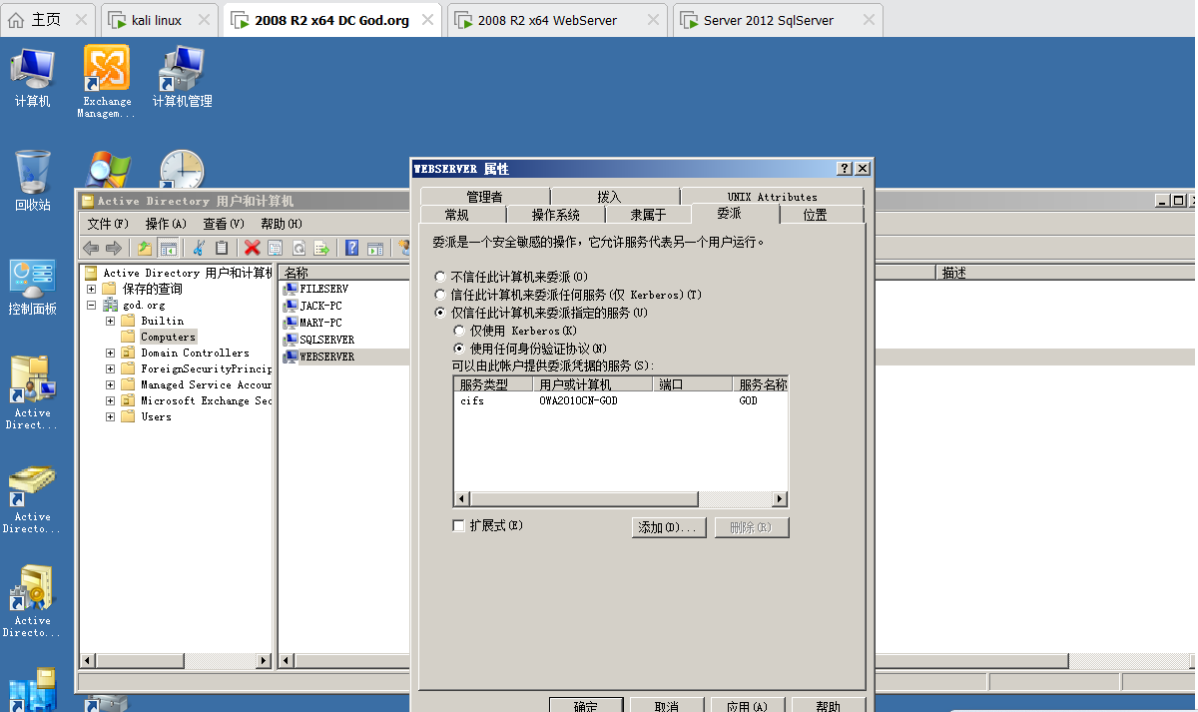The image size is (1198, 712).
Task: Switch to the UNIX Attributes tab
Action: [772, 196]
